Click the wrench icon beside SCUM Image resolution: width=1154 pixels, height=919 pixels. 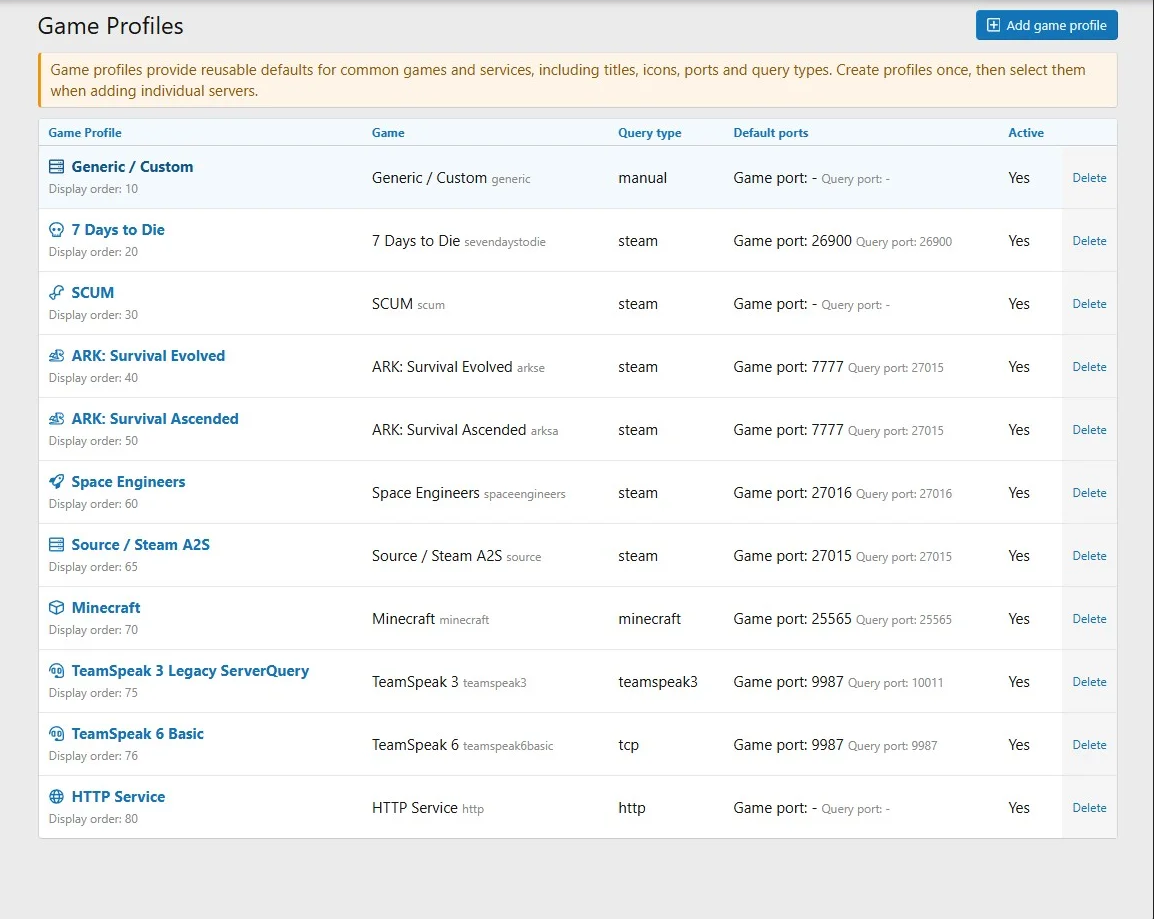coord(56,293)
